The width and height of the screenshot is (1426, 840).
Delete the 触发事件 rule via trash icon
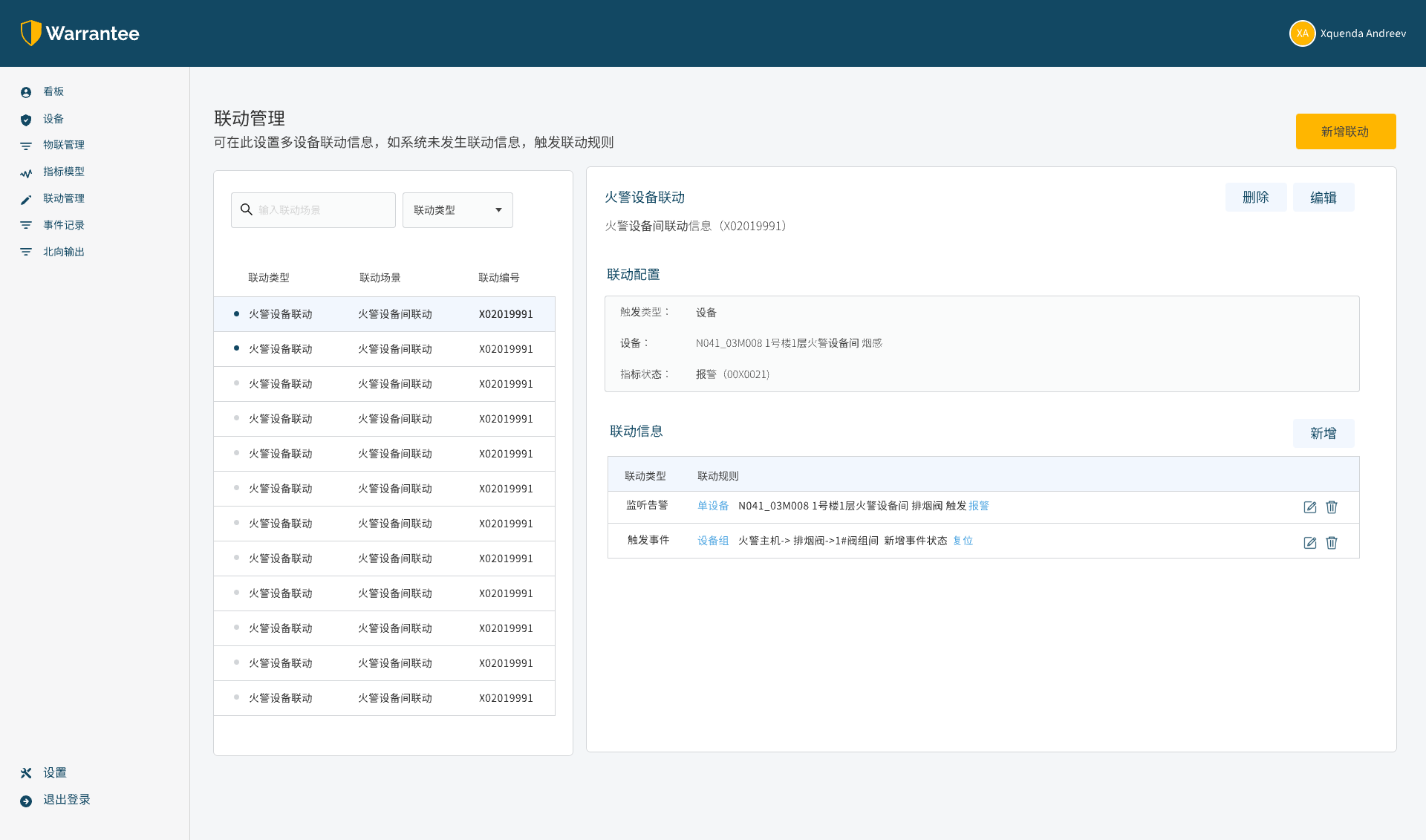coord(1332,543)
